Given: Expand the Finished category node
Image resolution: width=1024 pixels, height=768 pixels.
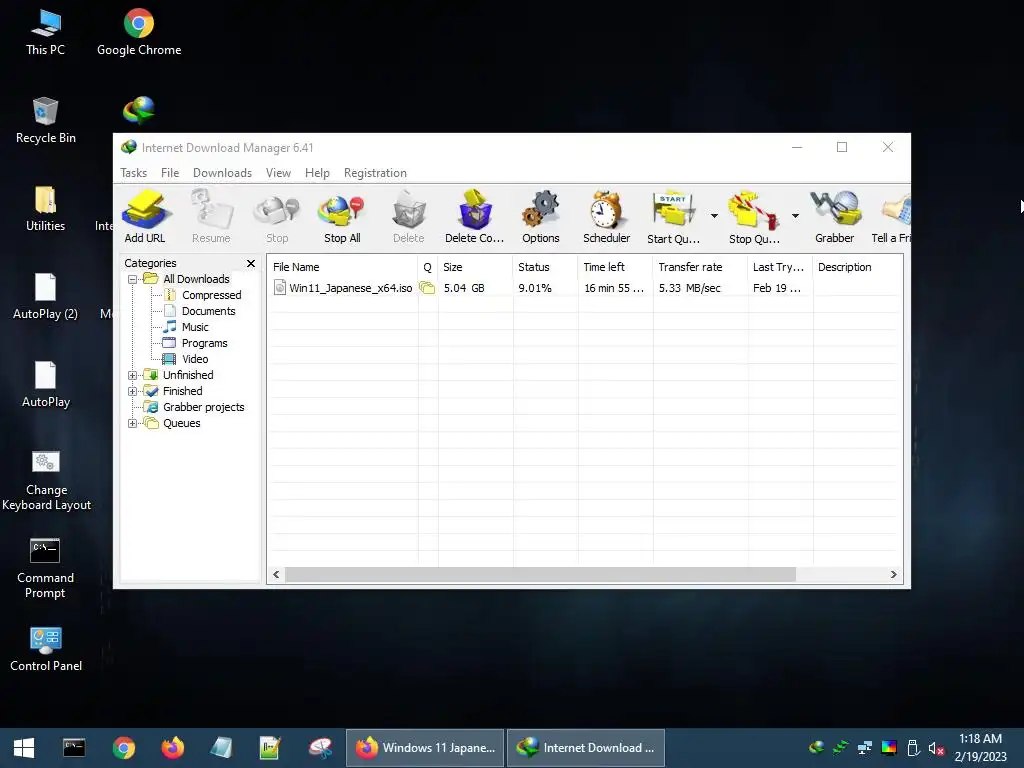Looking at the screenshot, I should click(132, 391).
